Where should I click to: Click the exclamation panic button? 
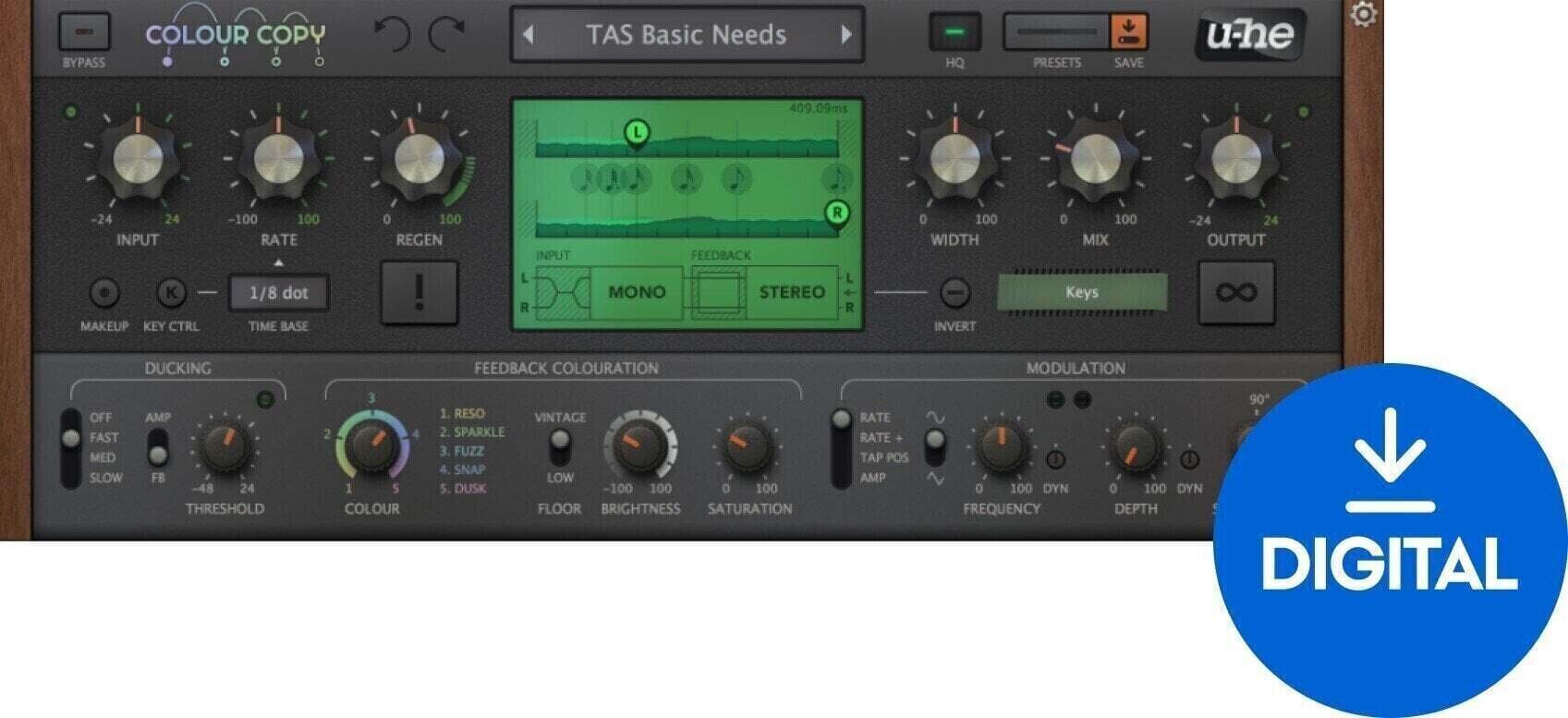pyautogui.click(x=419, y=292)
